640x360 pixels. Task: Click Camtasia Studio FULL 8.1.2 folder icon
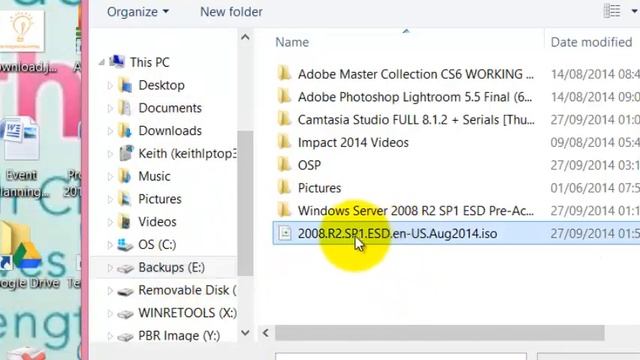pyautogui.click(x=284, y=120)
